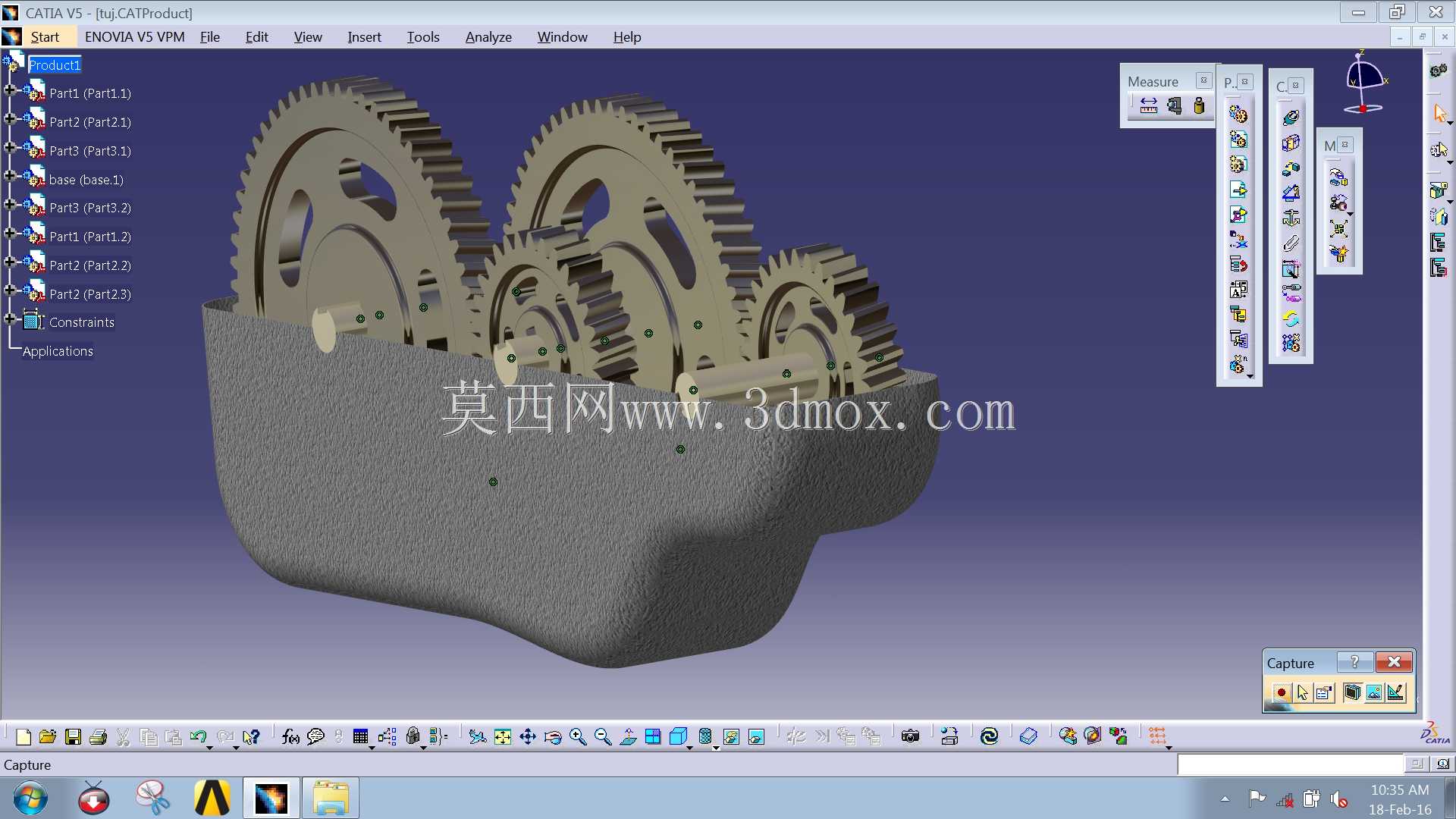
Task: Undo the last action
Action: coord(199,736)
